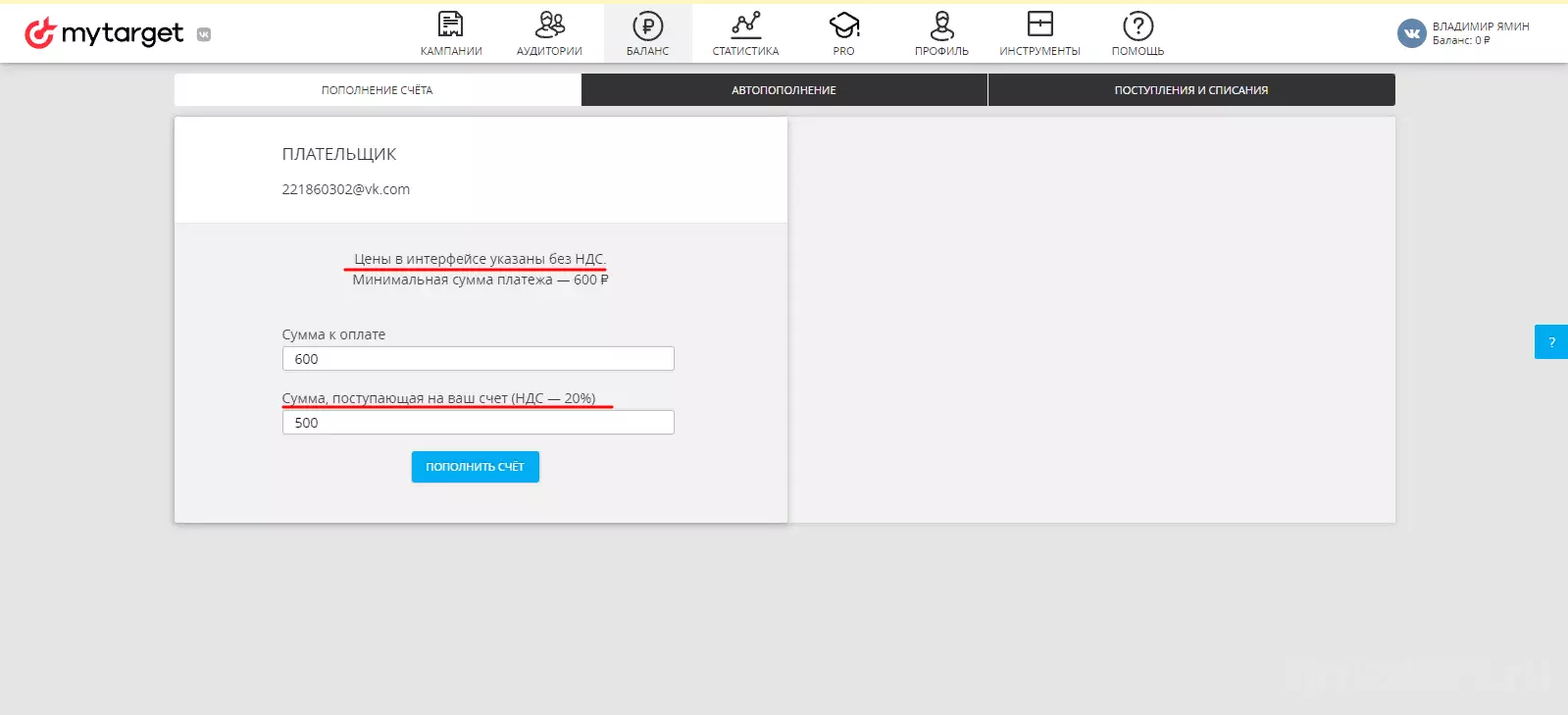The height and width of the screenshot is (715, 1568).
Task: Click the label 'Сумма к оплате'
Action: pyautogui.click(x=333, y=334)
